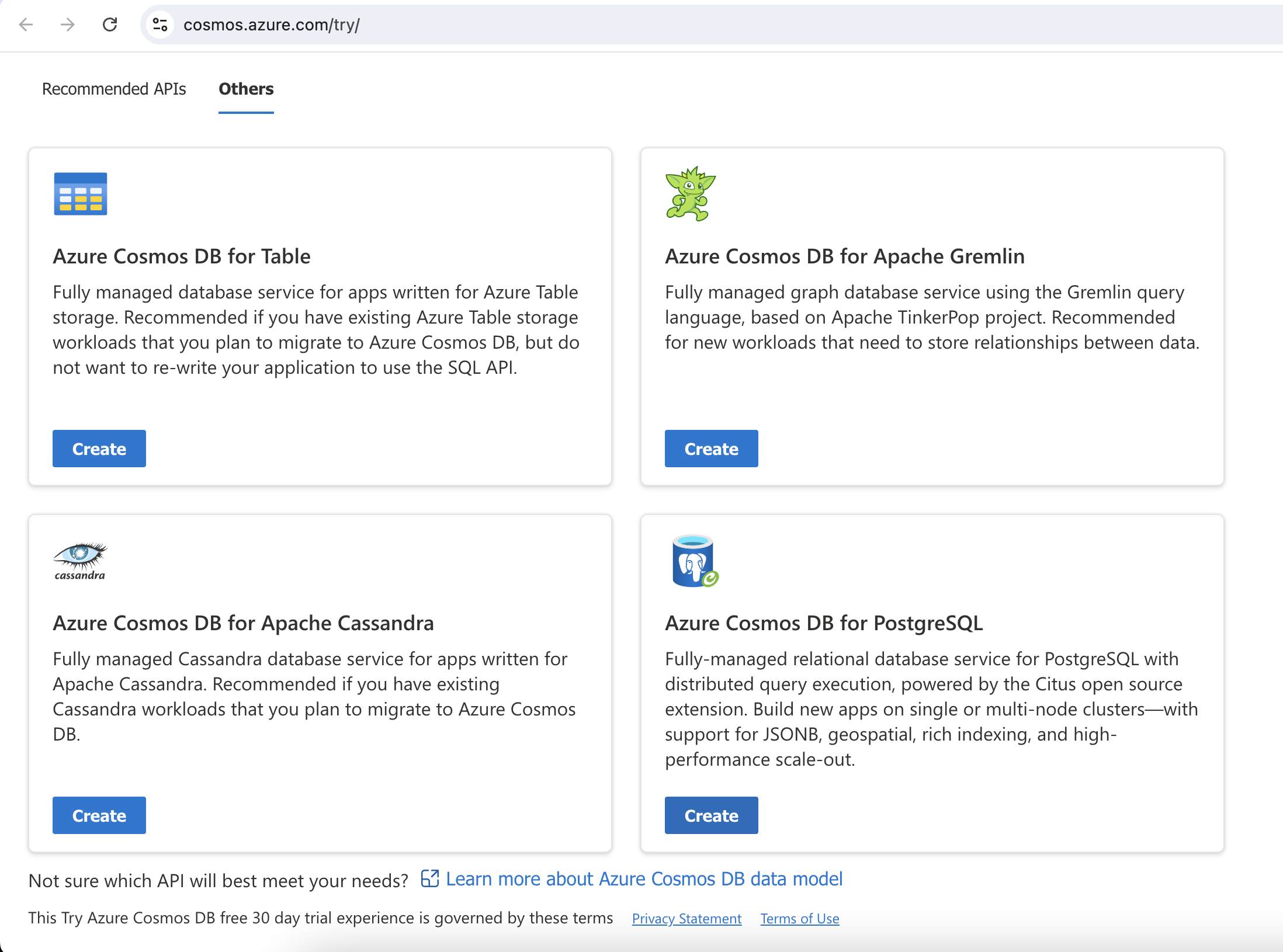Open the Terms of Use link
Screen dimensions: 1283x952
[799, 919]
